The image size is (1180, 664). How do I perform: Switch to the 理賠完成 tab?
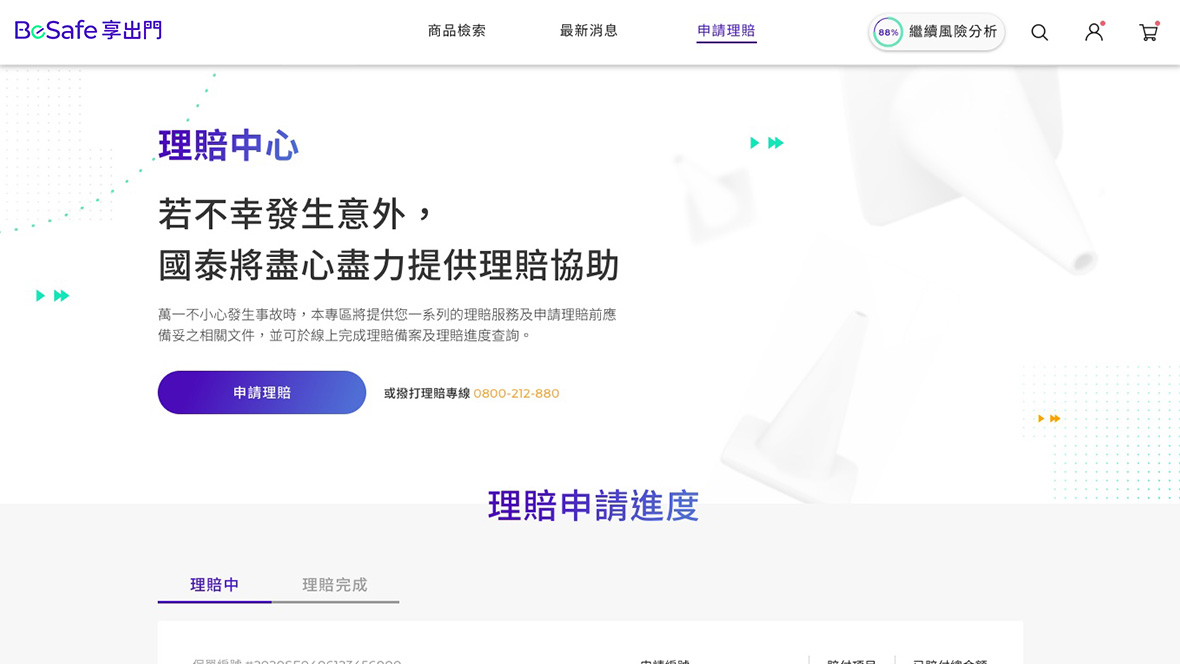pos(335,585)
